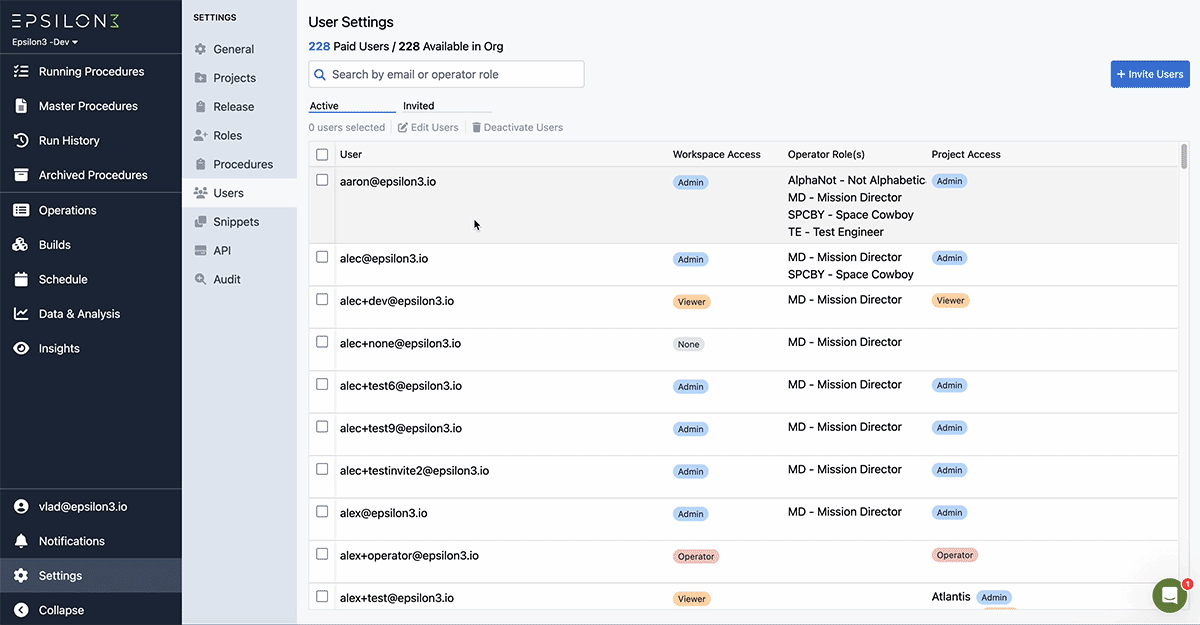
Task: Click the user list vertical scrollbar
Action: (1184, 157)
